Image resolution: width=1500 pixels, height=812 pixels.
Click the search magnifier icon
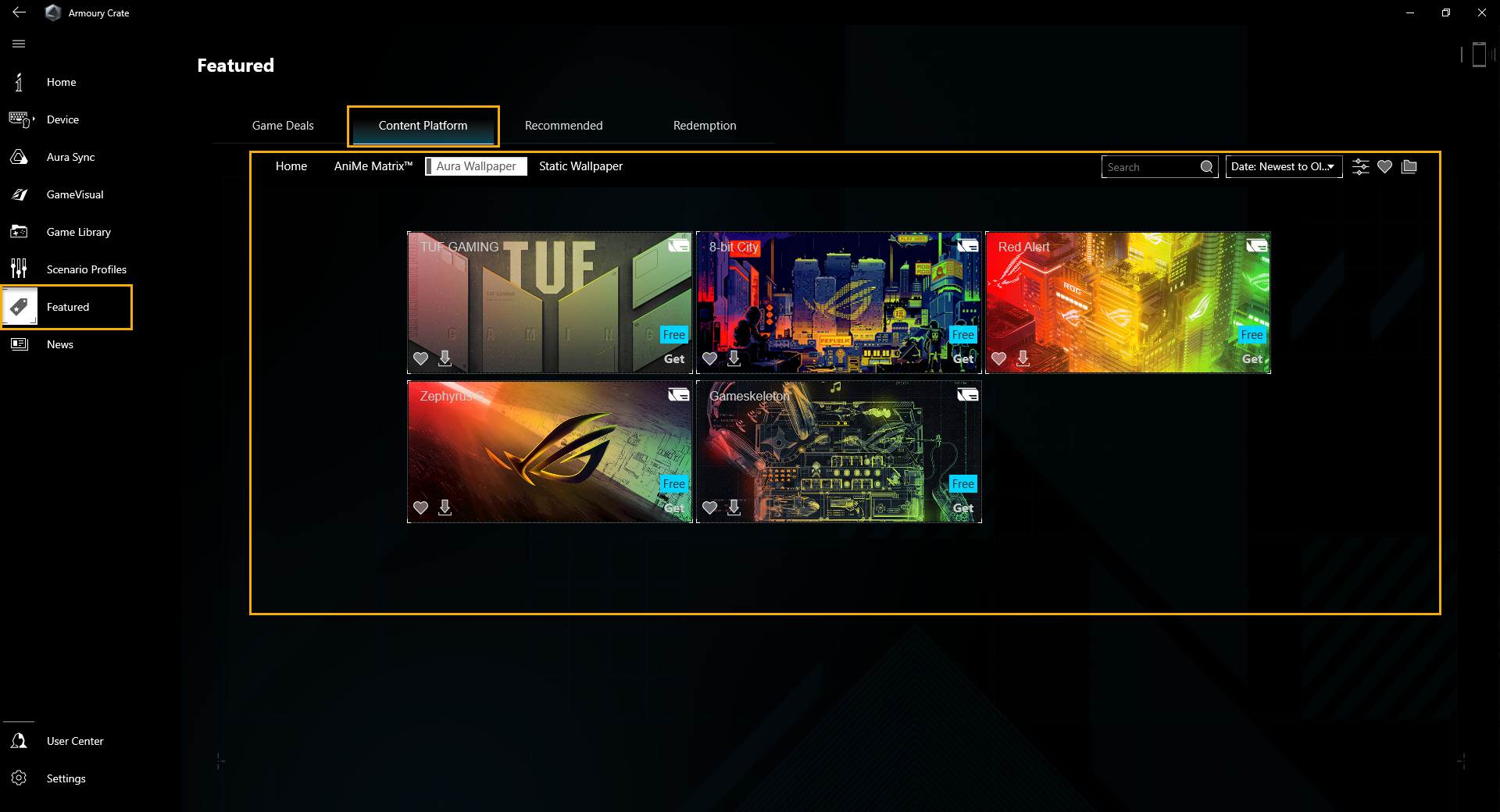click(1206, 167)
